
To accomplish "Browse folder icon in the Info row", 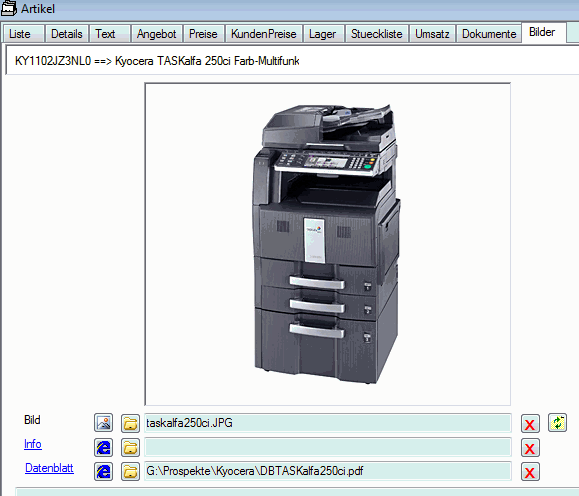I will [130, 448].
